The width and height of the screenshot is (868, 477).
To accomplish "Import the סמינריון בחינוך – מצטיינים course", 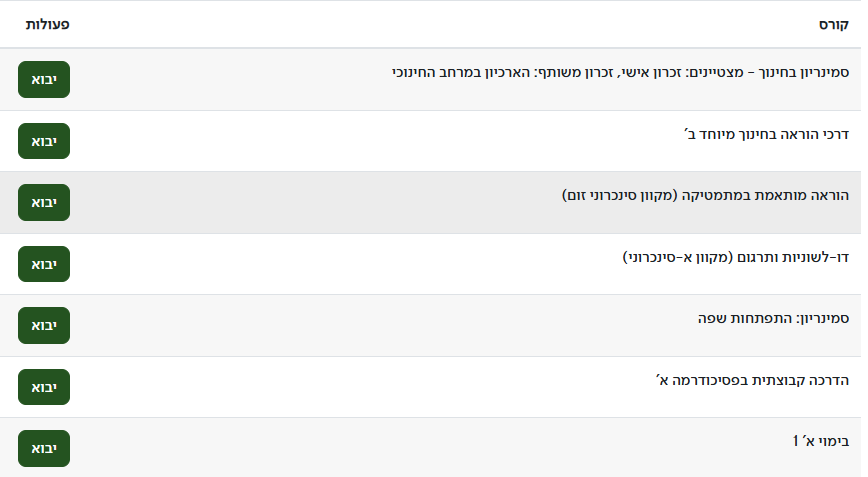I will tap(44, 79).
